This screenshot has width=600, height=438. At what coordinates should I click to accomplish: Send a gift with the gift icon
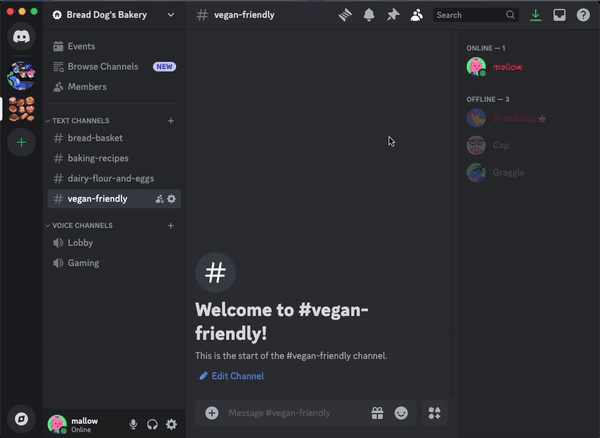coord(377,413)
